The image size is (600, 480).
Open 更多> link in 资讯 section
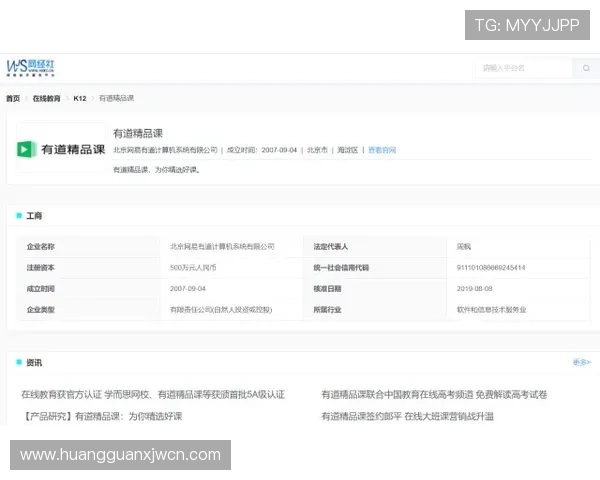coord(582,362)
